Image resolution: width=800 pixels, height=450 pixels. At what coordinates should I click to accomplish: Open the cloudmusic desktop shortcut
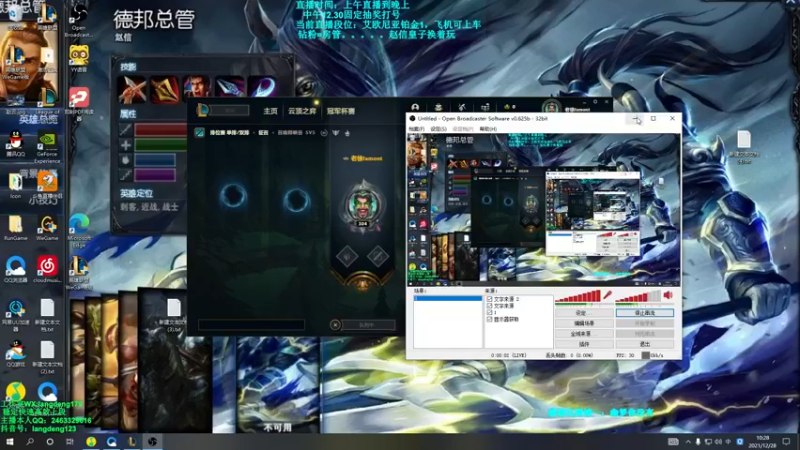tap(47, 269)
